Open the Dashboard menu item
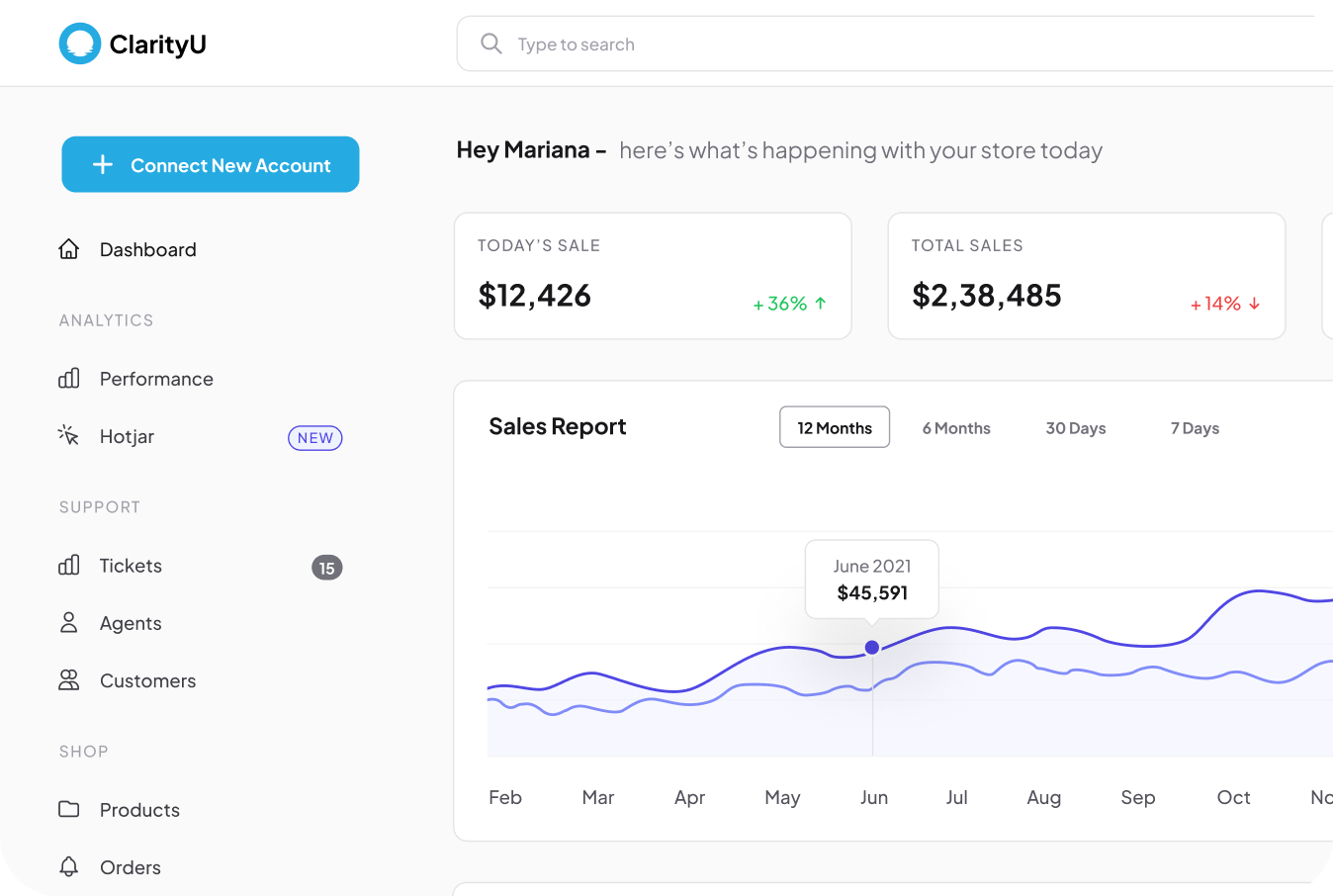 pos(148,249)
